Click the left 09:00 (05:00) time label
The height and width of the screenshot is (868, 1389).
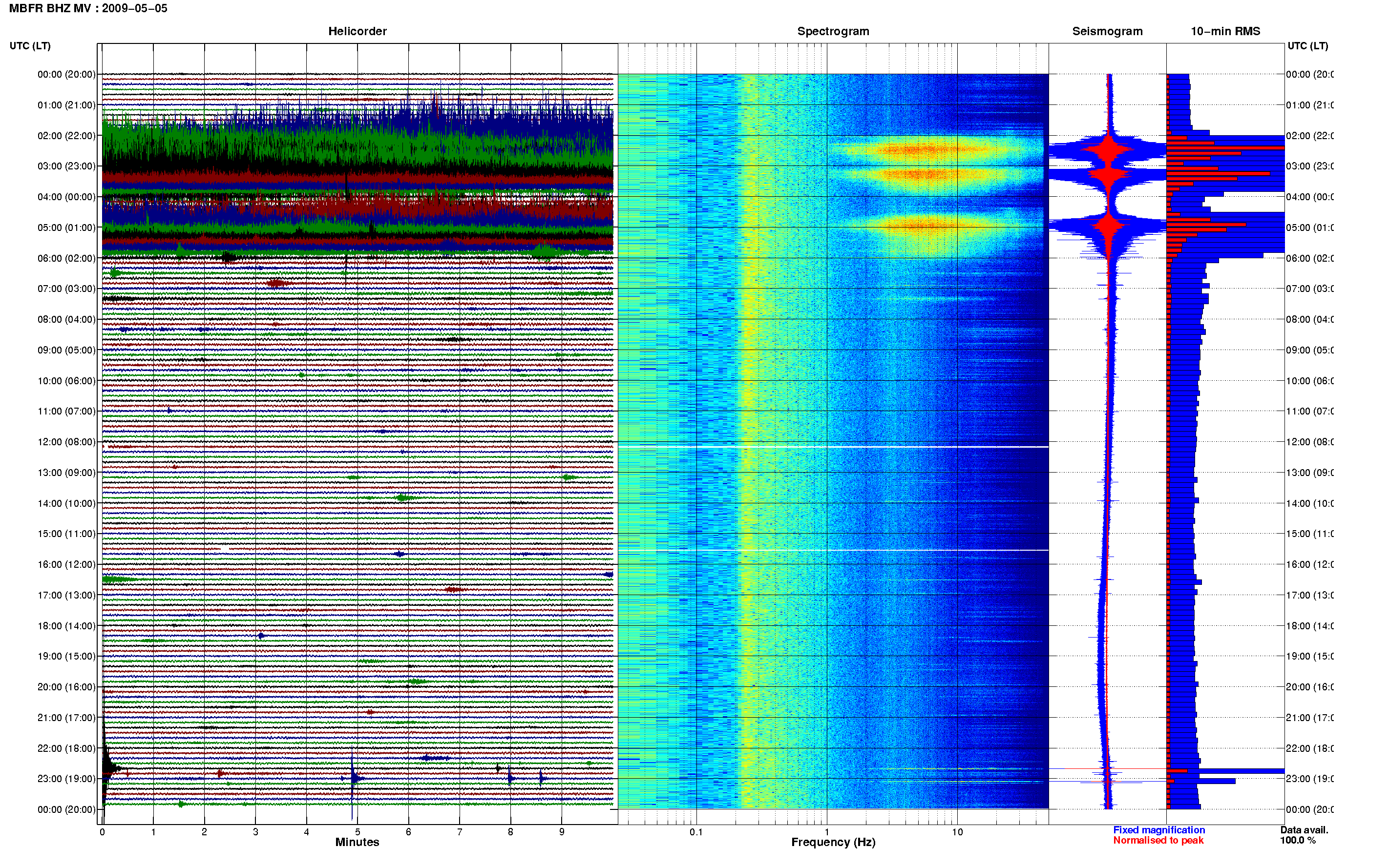click(66, 350)
